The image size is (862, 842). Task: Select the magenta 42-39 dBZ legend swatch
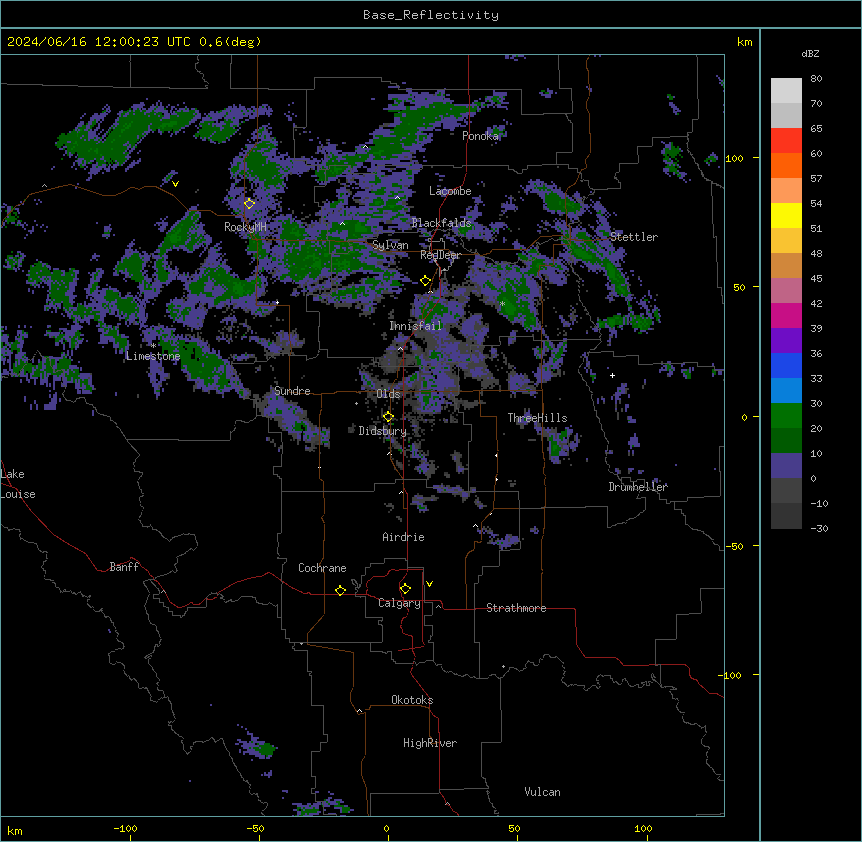[786, 315]
